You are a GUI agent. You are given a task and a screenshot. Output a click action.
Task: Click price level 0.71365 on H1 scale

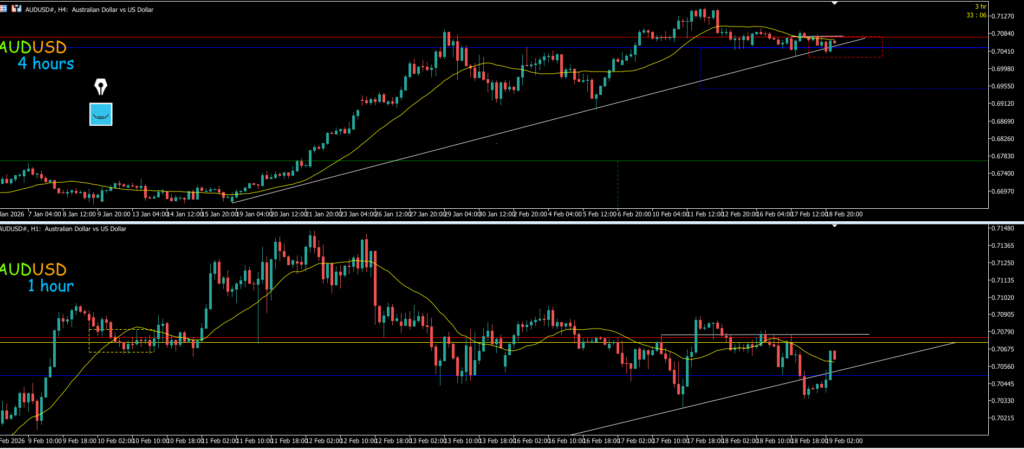(1000, 246)
